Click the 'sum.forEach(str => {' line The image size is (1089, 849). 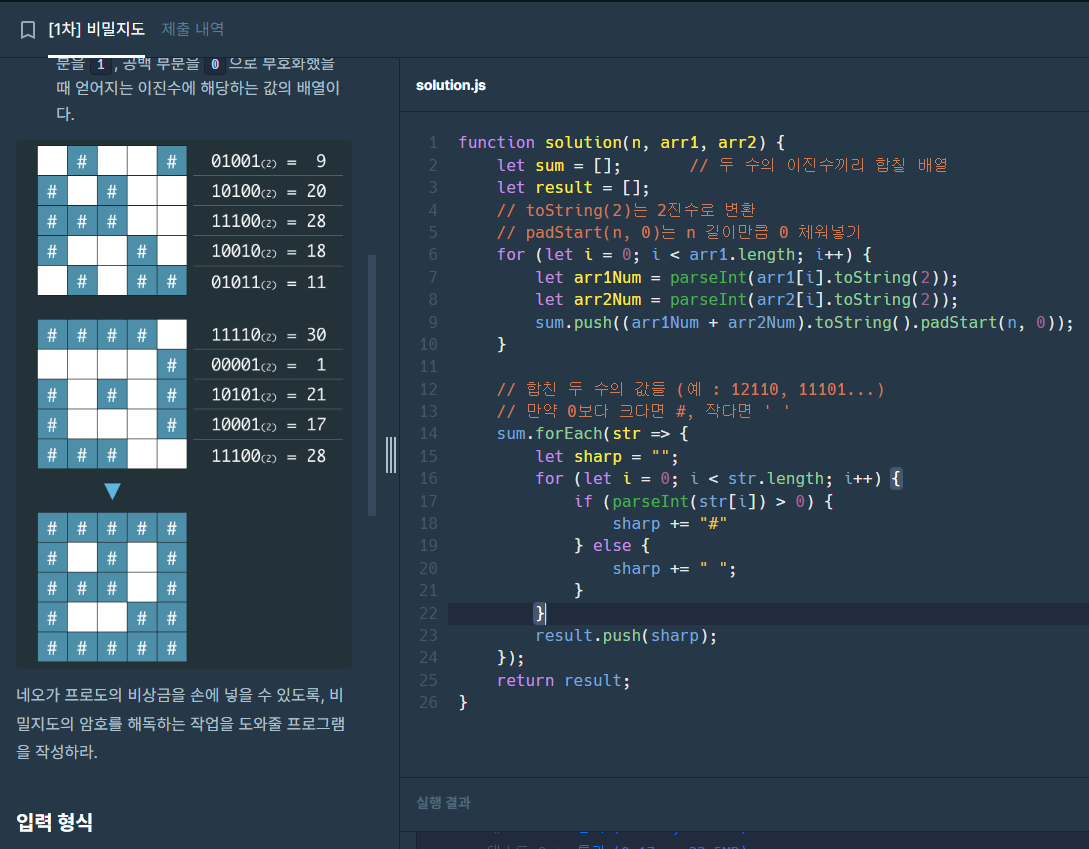coord(592,434)
